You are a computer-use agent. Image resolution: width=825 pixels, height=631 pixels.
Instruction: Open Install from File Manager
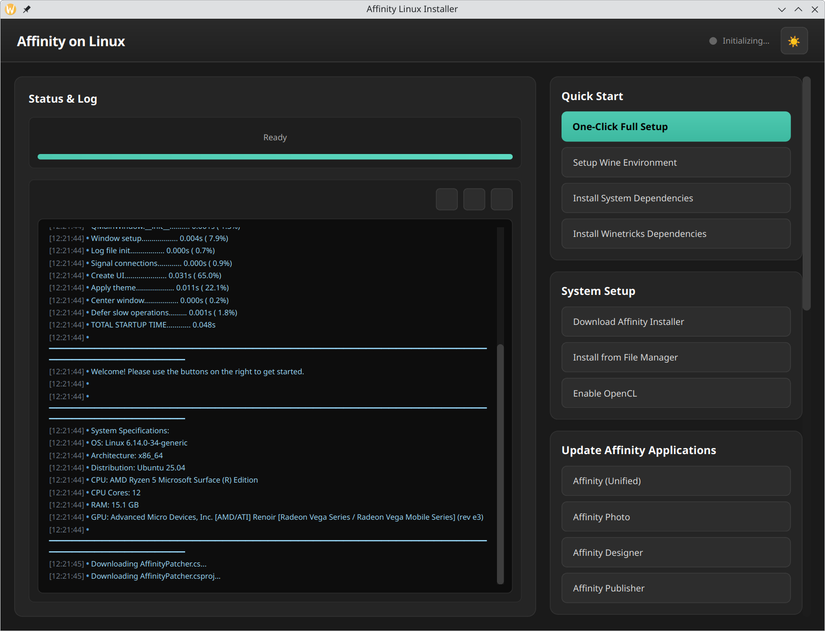pos(675,357)
